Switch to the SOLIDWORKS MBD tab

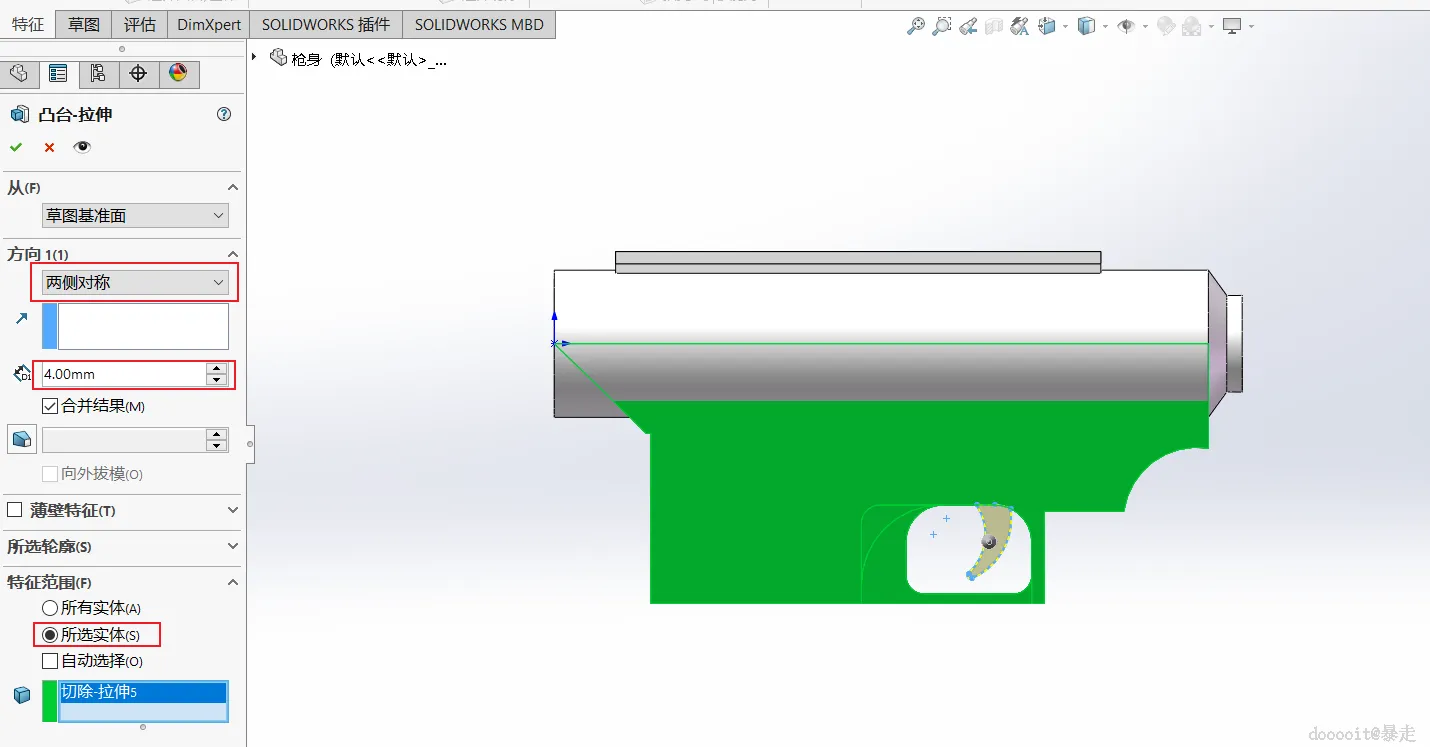(x=479, y=25)
